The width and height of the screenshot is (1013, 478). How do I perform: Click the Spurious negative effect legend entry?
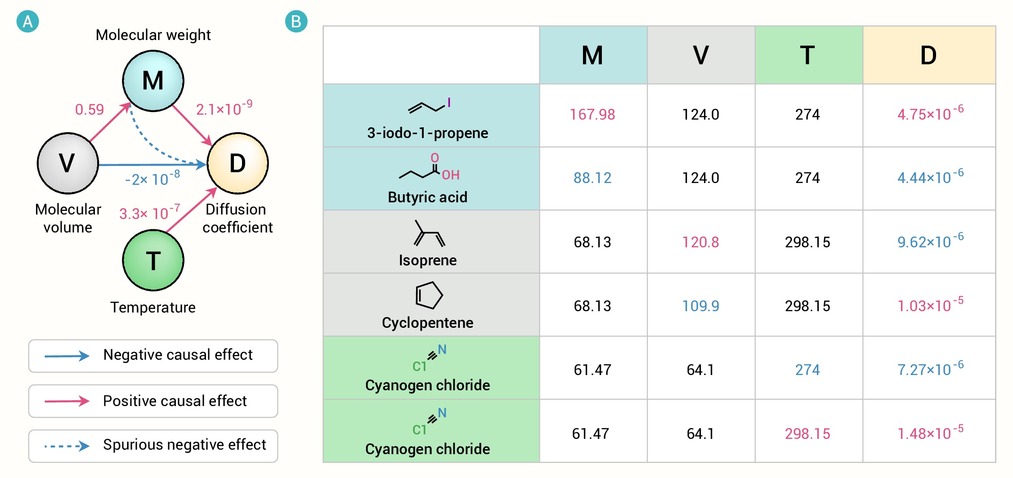tap(153, 446)
